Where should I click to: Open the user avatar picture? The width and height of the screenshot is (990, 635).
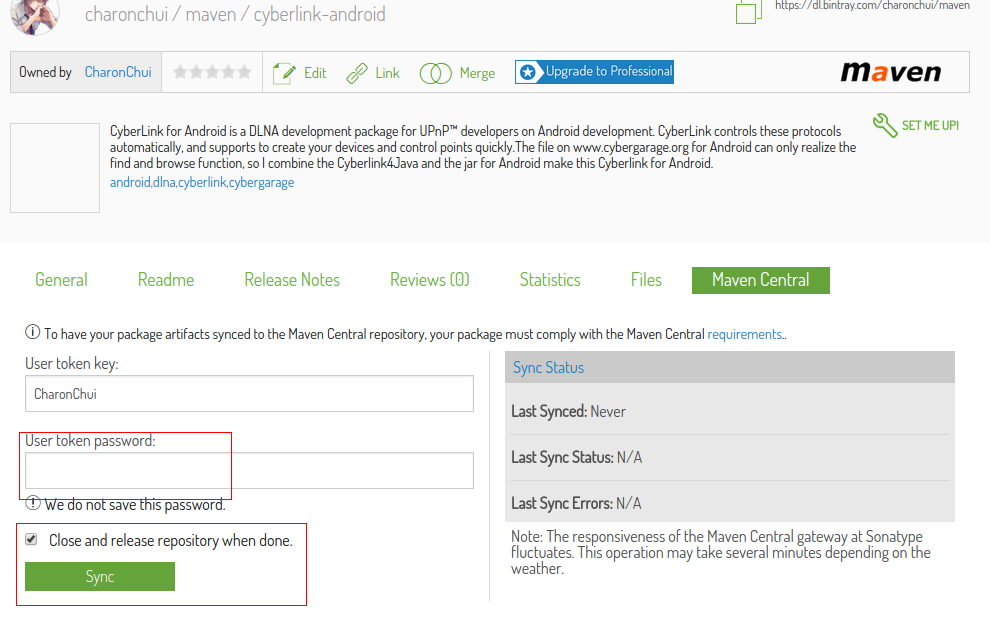(x=35, y=15)
